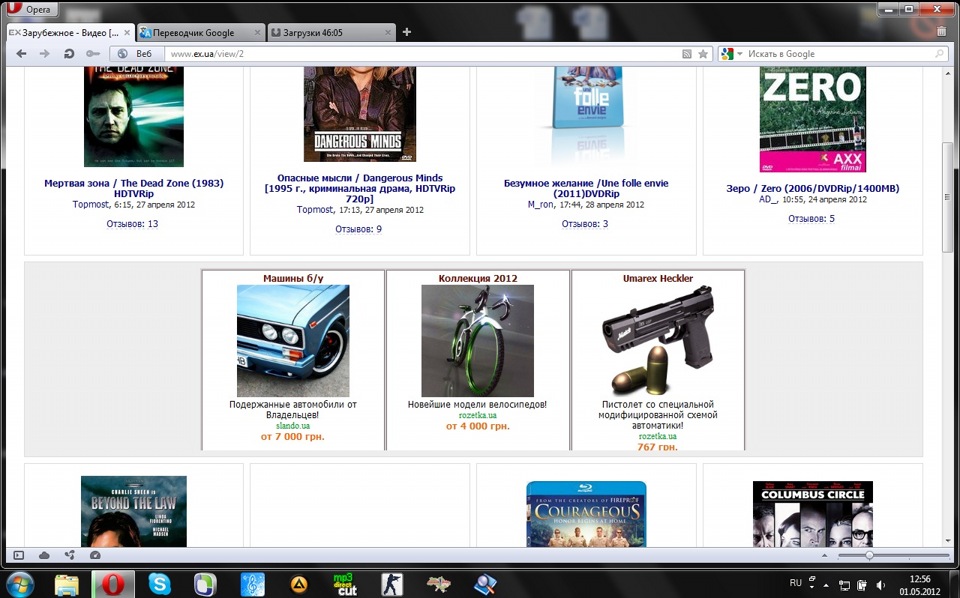
Task: Click the search magnifier icon
Action: click(x=939, y=54)
